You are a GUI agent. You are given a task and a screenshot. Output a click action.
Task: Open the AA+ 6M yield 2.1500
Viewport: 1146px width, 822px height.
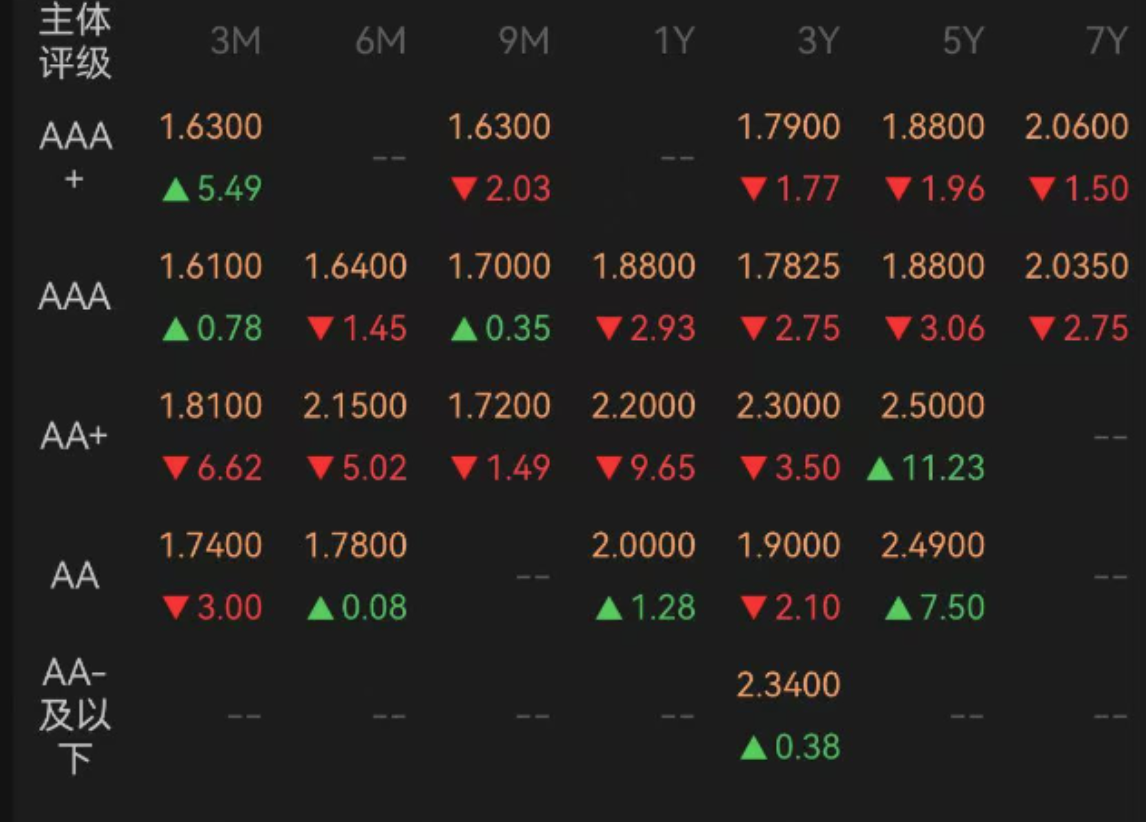click(x=355, y=406)
